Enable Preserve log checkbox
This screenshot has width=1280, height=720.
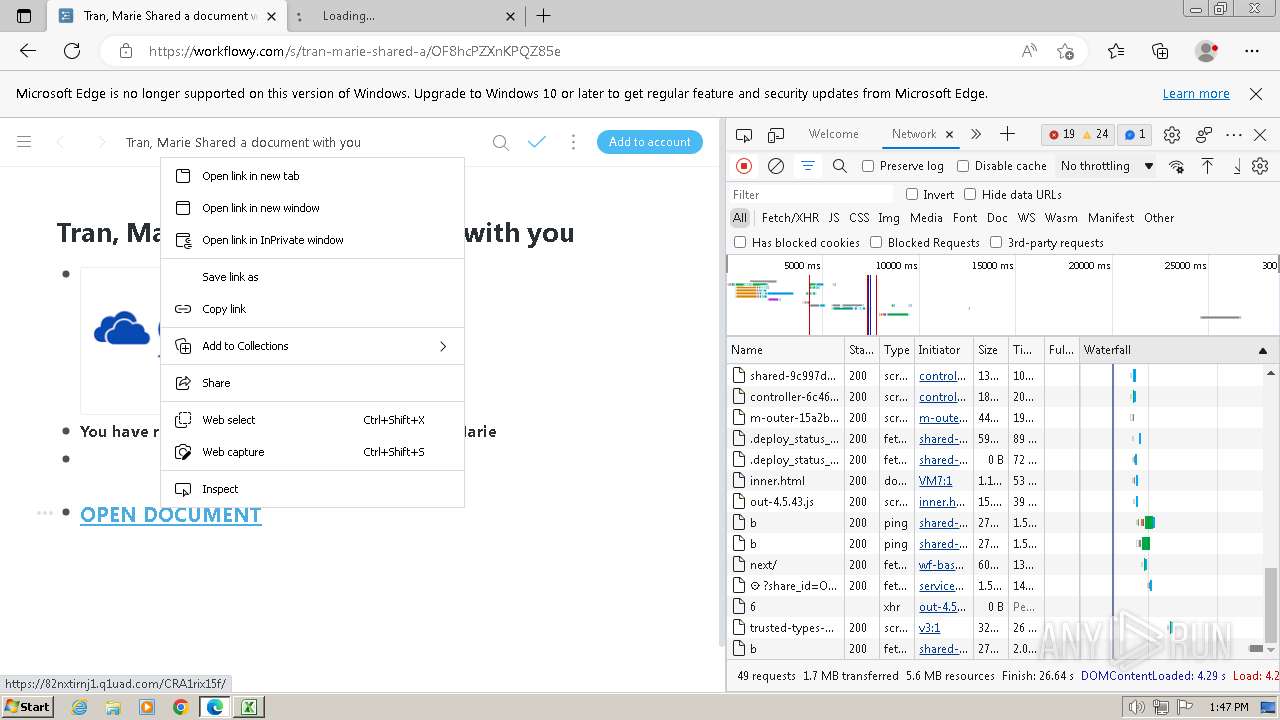[x=868, y=166]
